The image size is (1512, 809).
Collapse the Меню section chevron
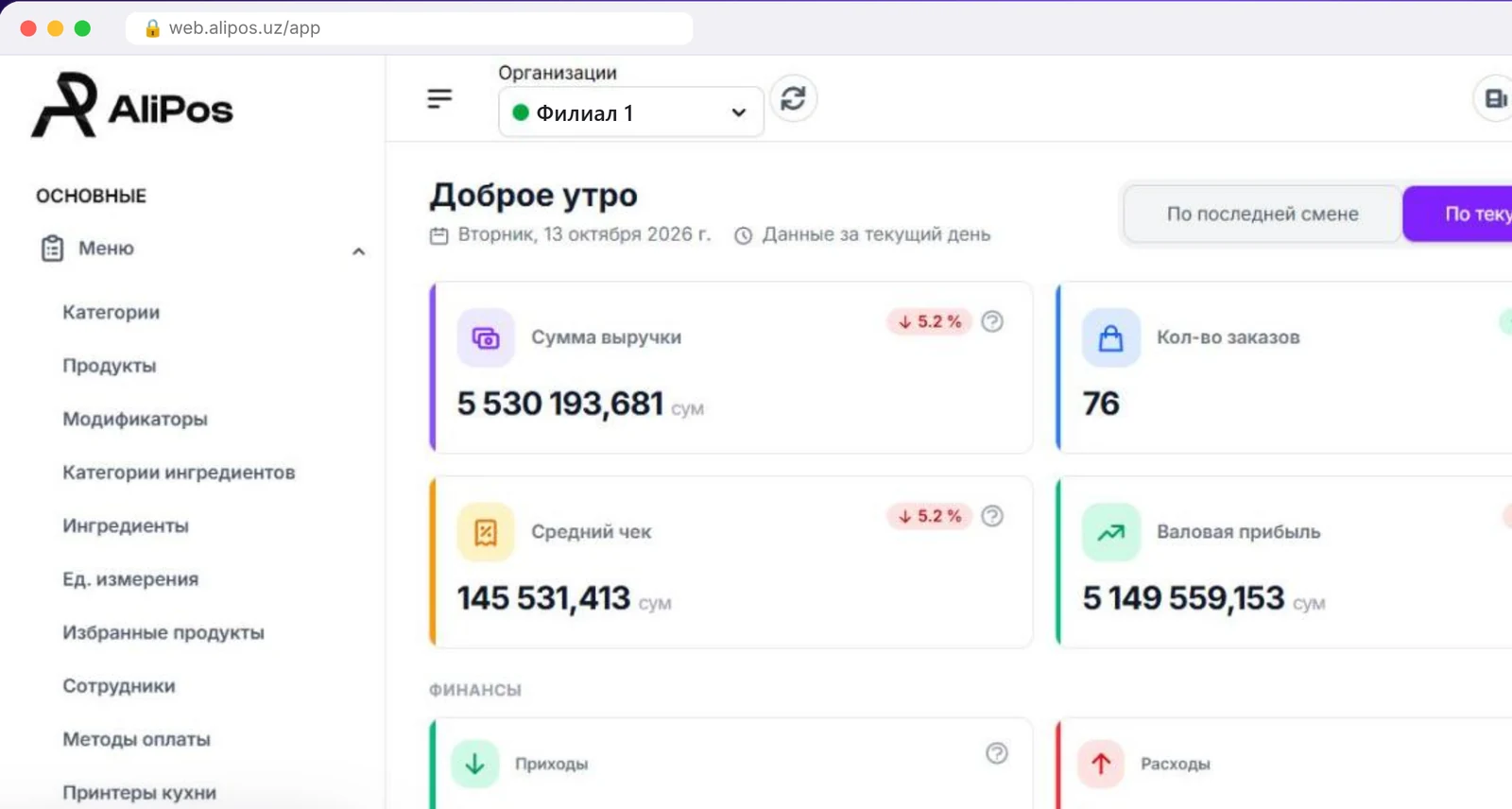coord(358,251)
